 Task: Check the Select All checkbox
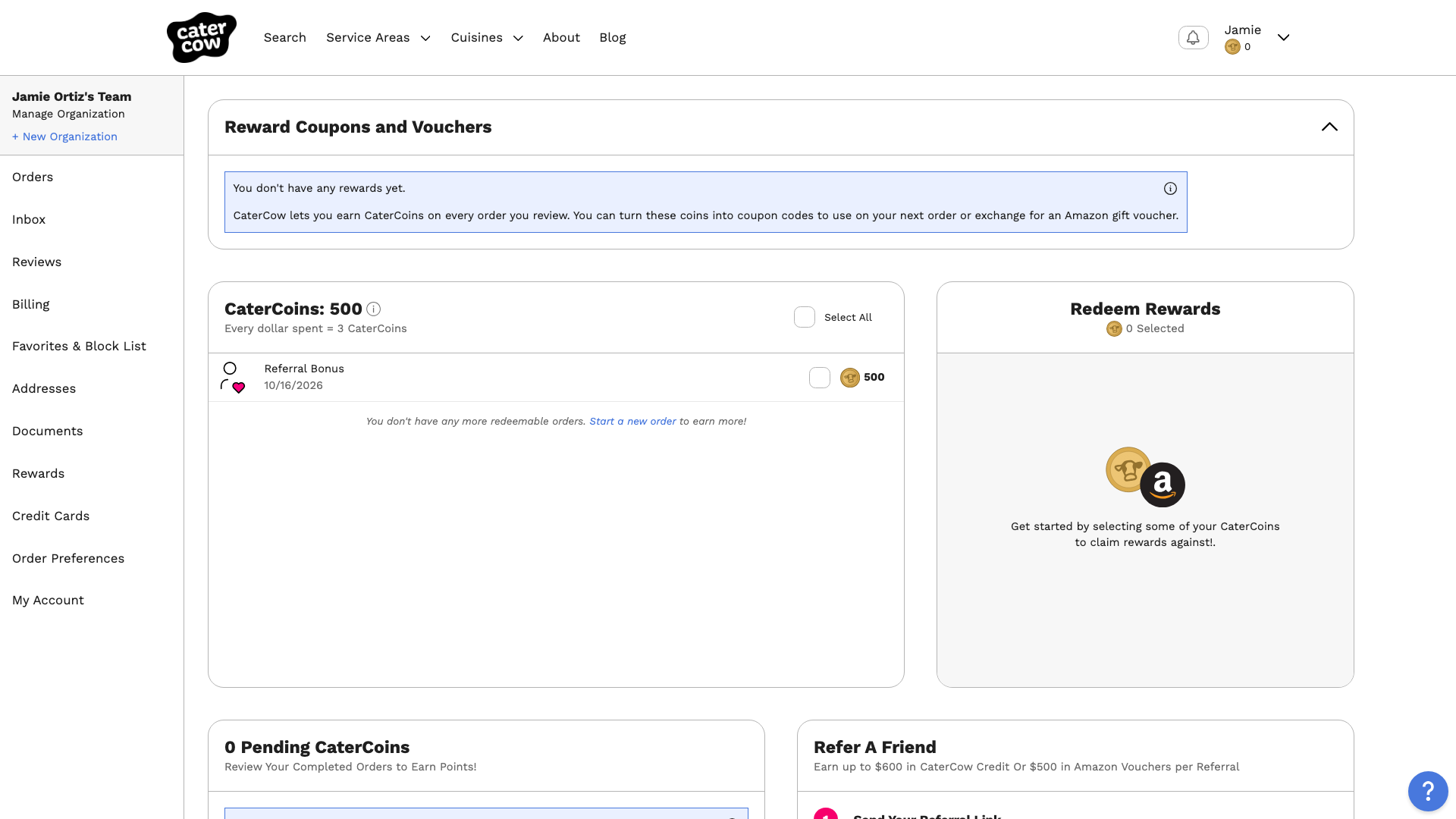[x=805, y=317]
